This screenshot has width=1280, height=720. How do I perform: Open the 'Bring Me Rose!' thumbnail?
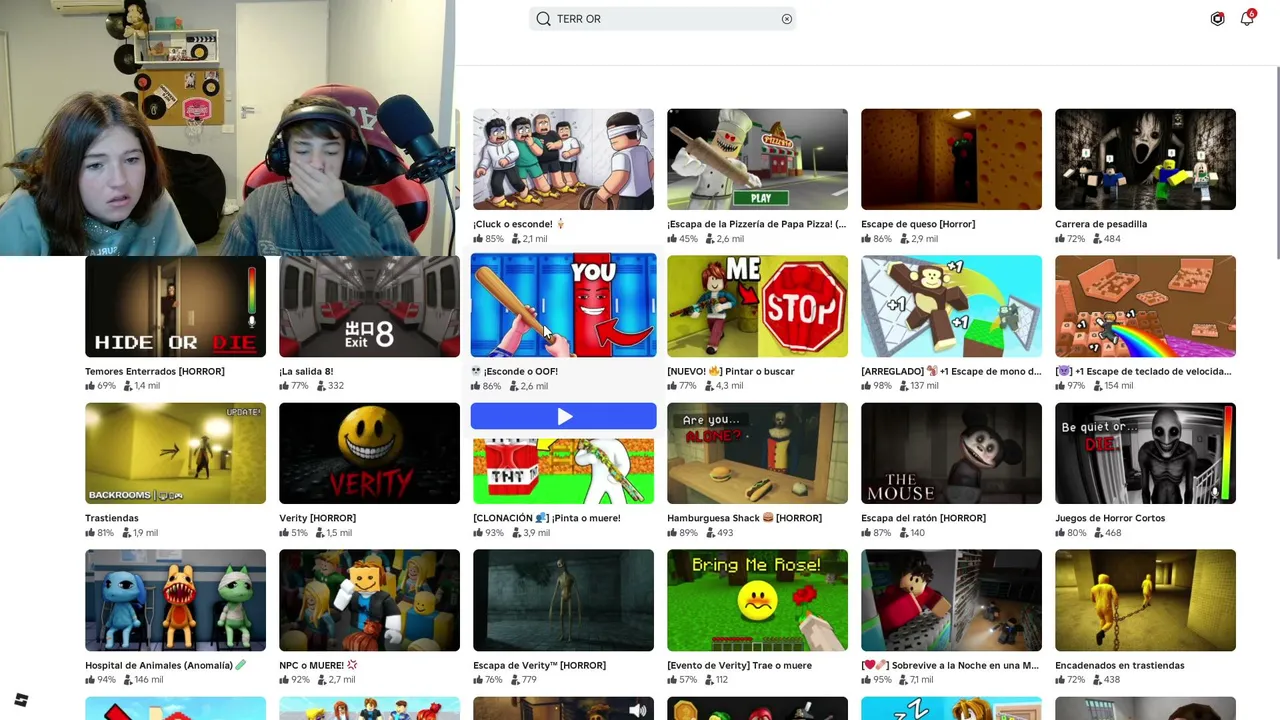(757, 600)
